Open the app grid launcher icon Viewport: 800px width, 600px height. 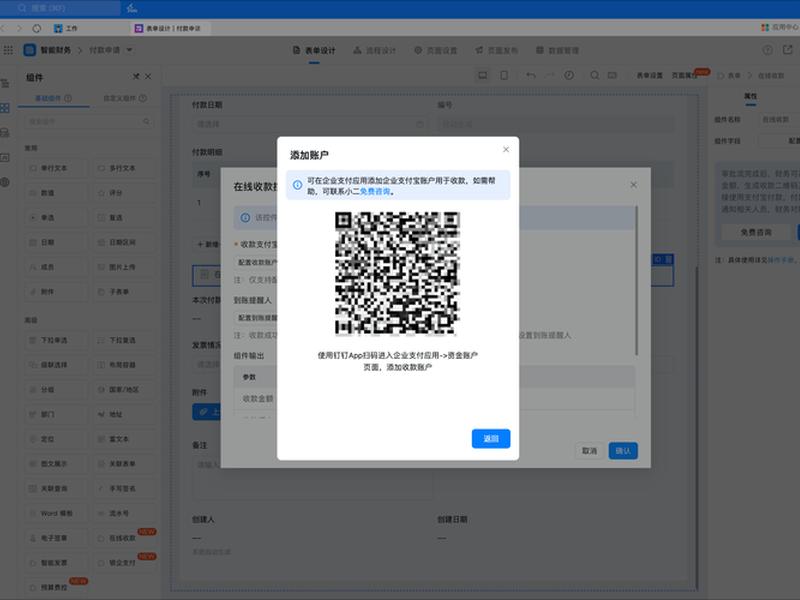[x=8, y=49]
